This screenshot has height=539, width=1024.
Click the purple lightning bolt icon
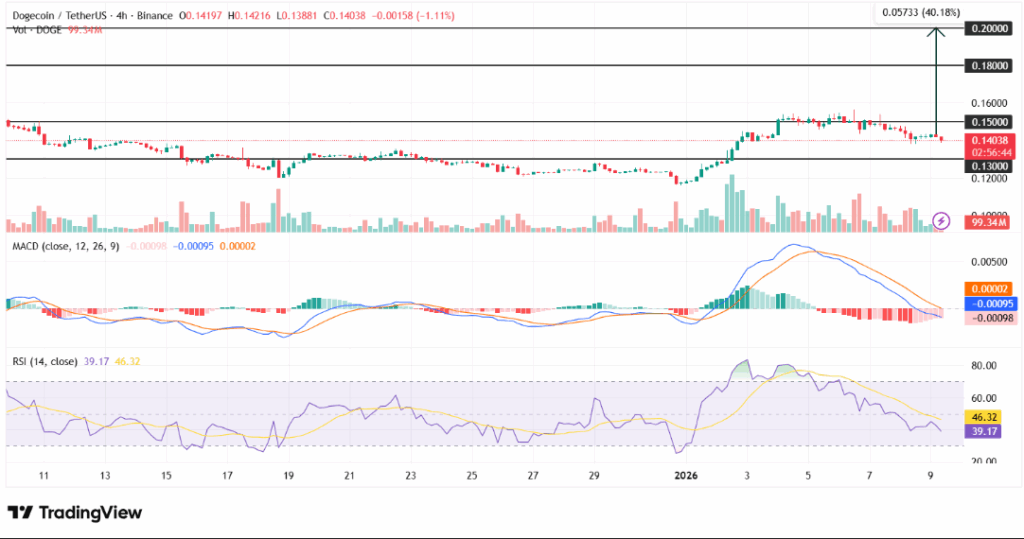(940, 220)
